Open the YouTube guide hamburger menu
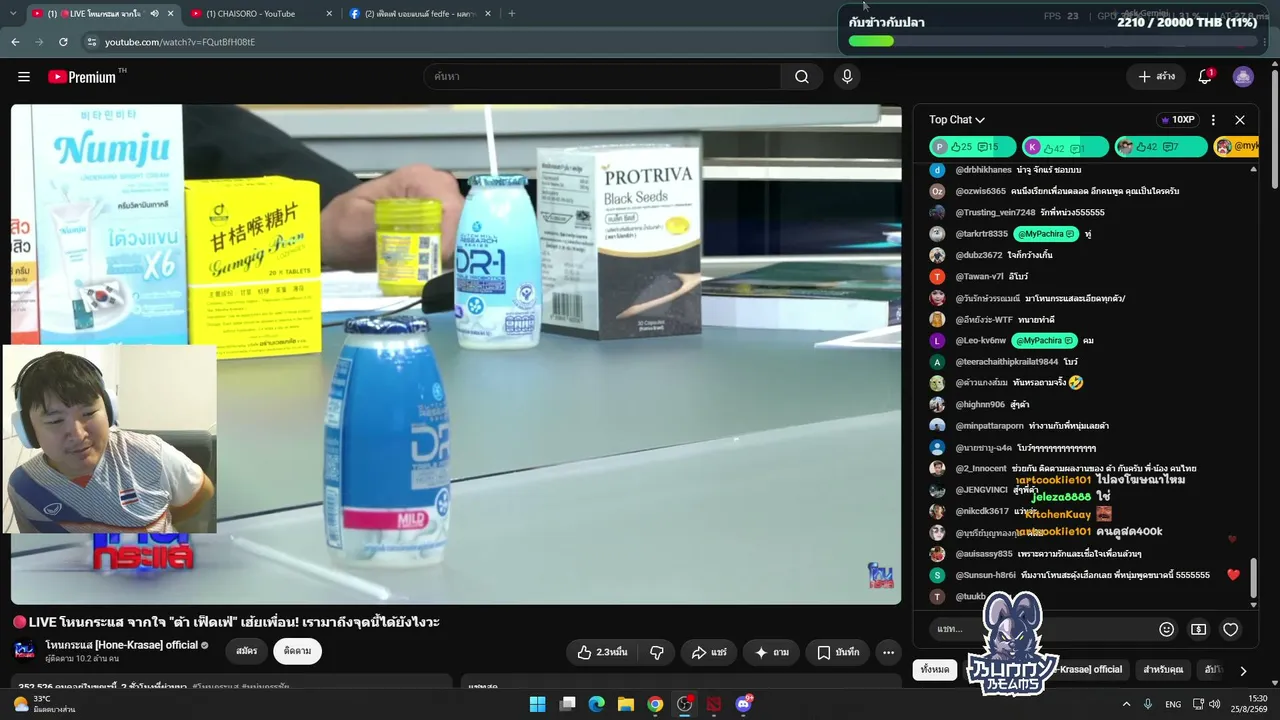The height and width of the screenshot is (720, 1280). 24,77
